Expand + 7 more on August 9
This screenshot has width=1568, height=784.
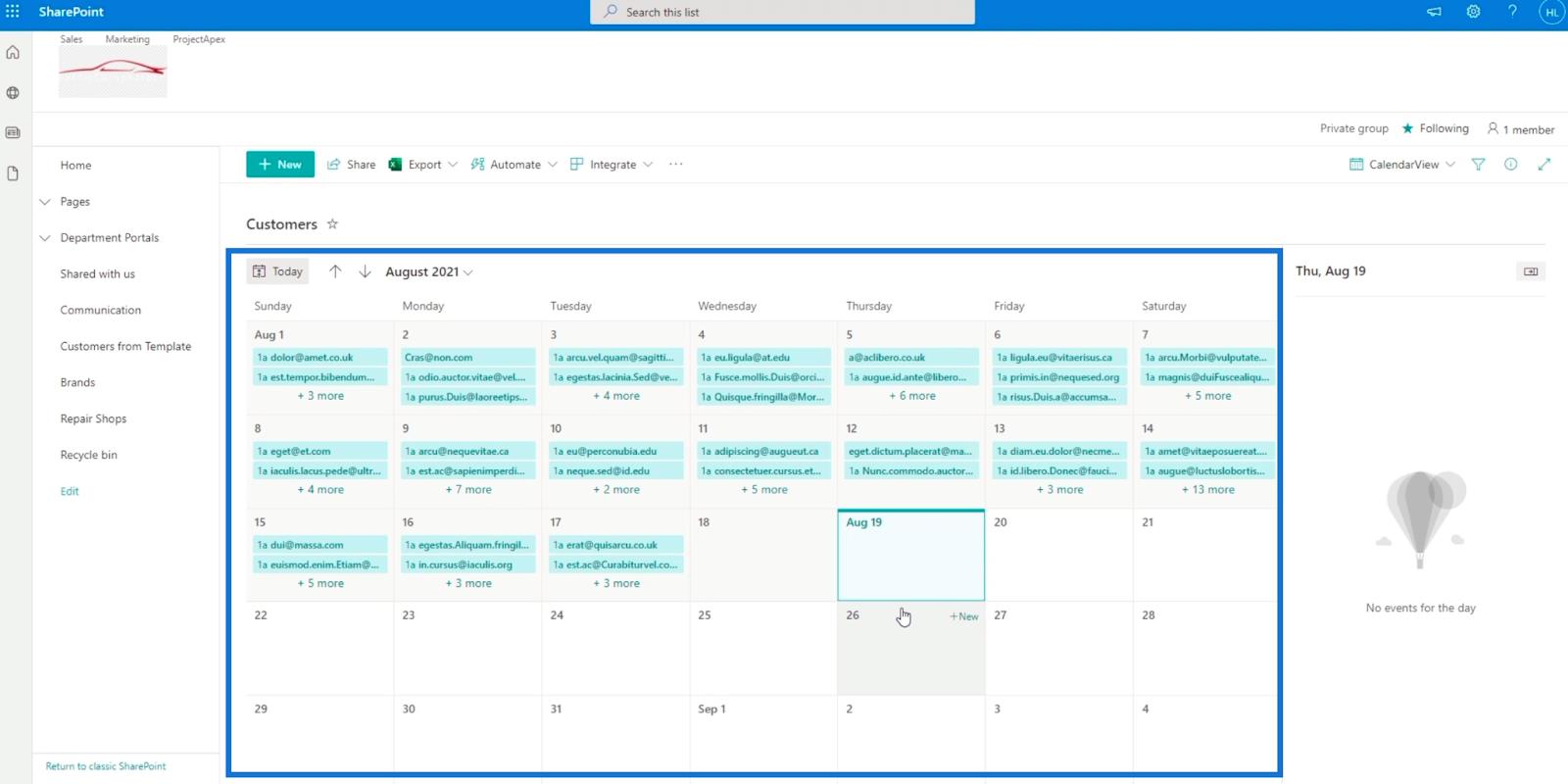(x=468, y=489)
